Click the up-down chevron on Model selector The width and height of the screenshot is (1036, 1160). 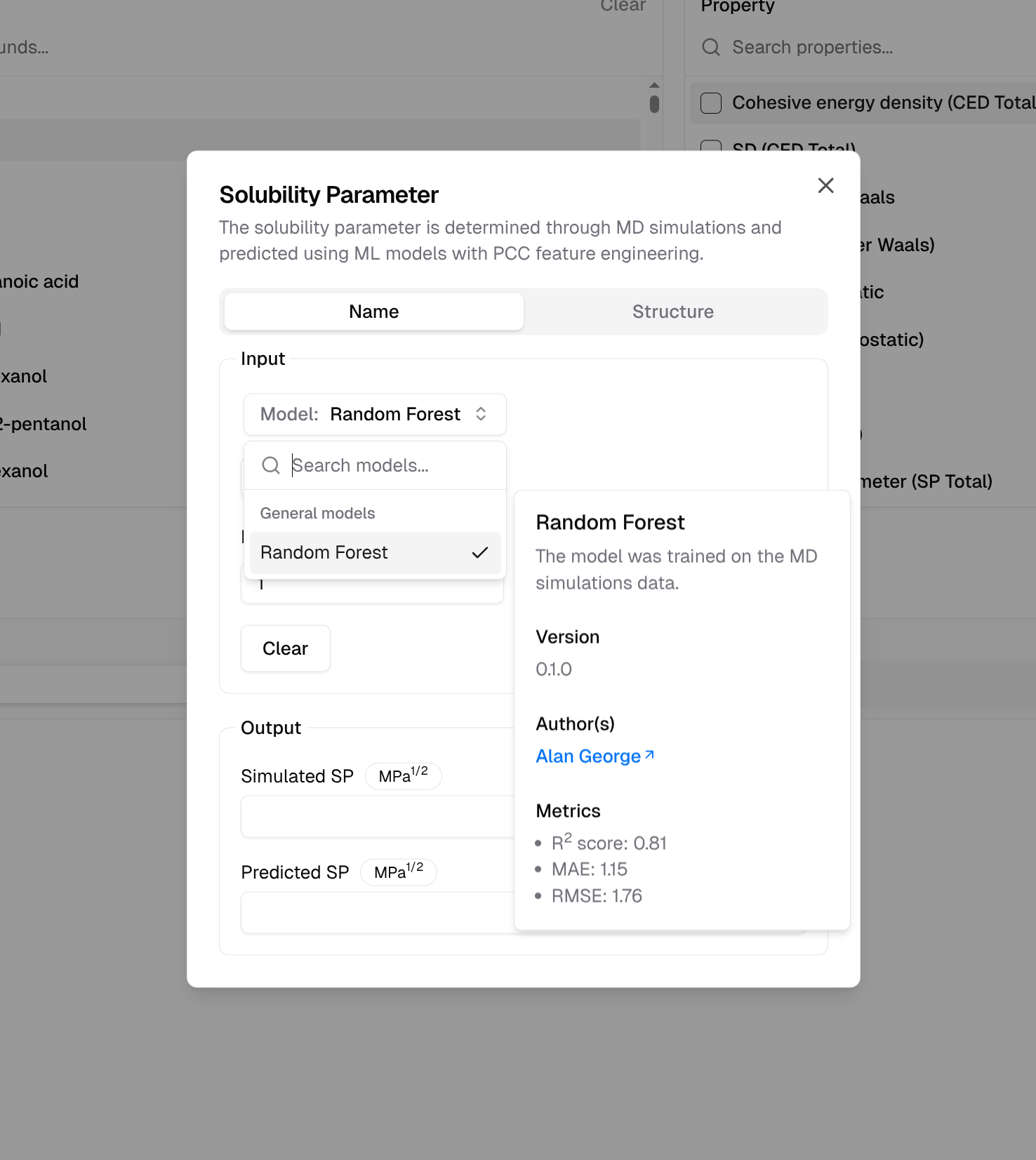[481, 414]
